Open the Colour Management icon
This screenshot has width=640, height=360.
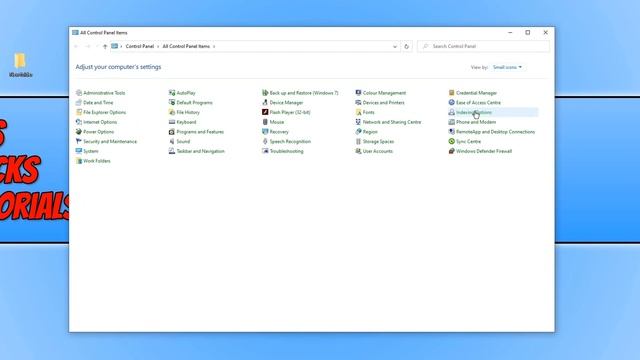pos(358,93)
